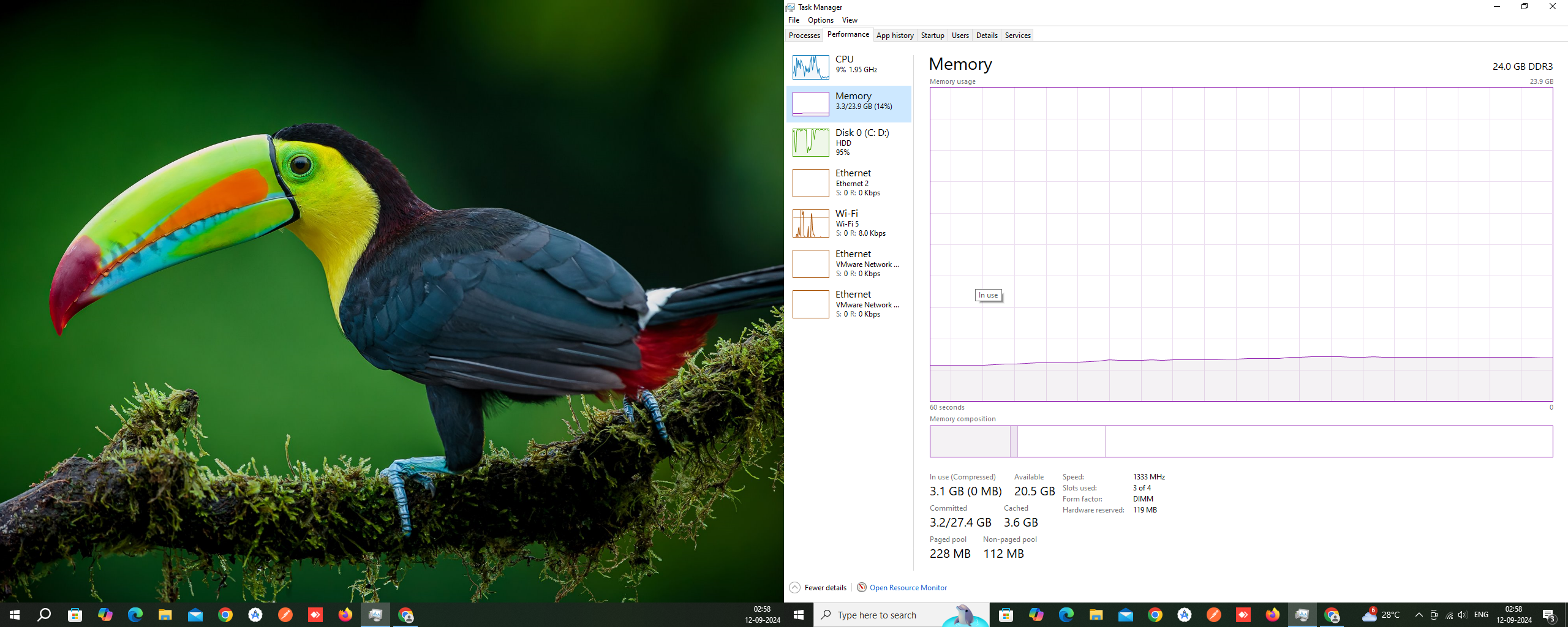Select the CPU performance graph thumbnail
This screenshot has width=1568, height=627.
810,67
